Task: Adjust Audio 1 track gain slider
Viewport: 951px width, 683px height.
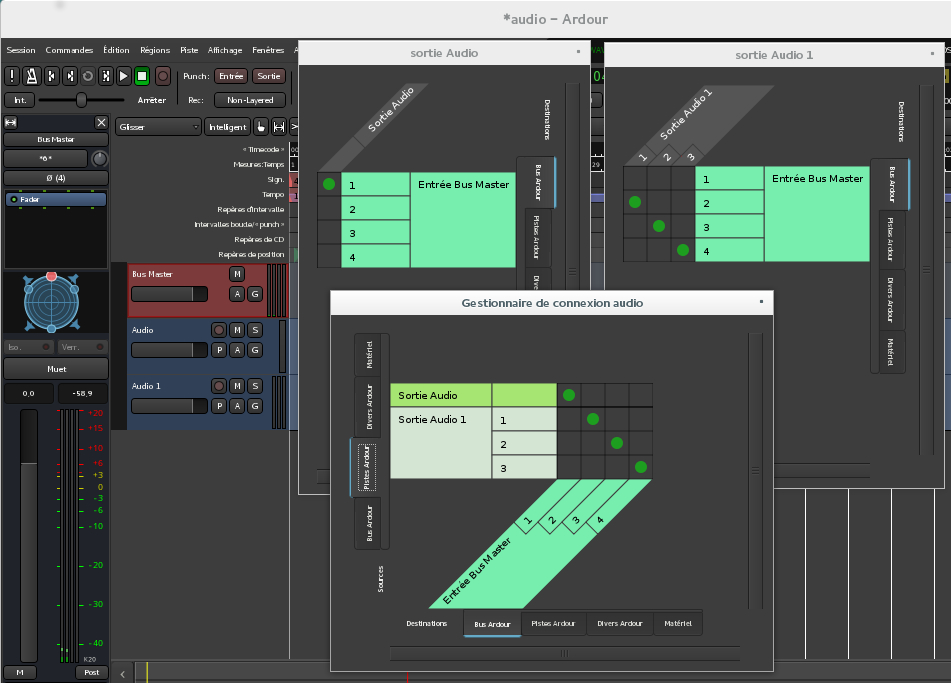Action: (169, 406)
